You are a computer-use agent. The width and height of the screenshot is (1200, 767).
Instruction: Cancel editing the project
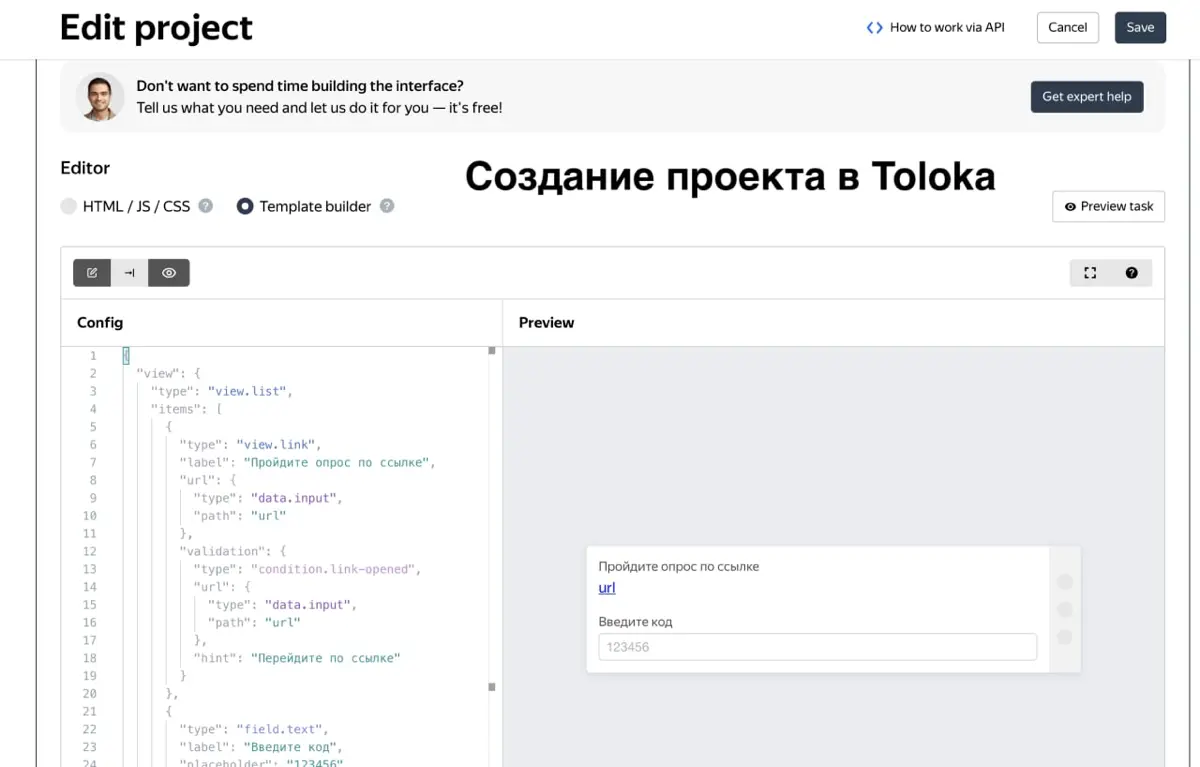pyautogui.click(x=1068, y=27)
